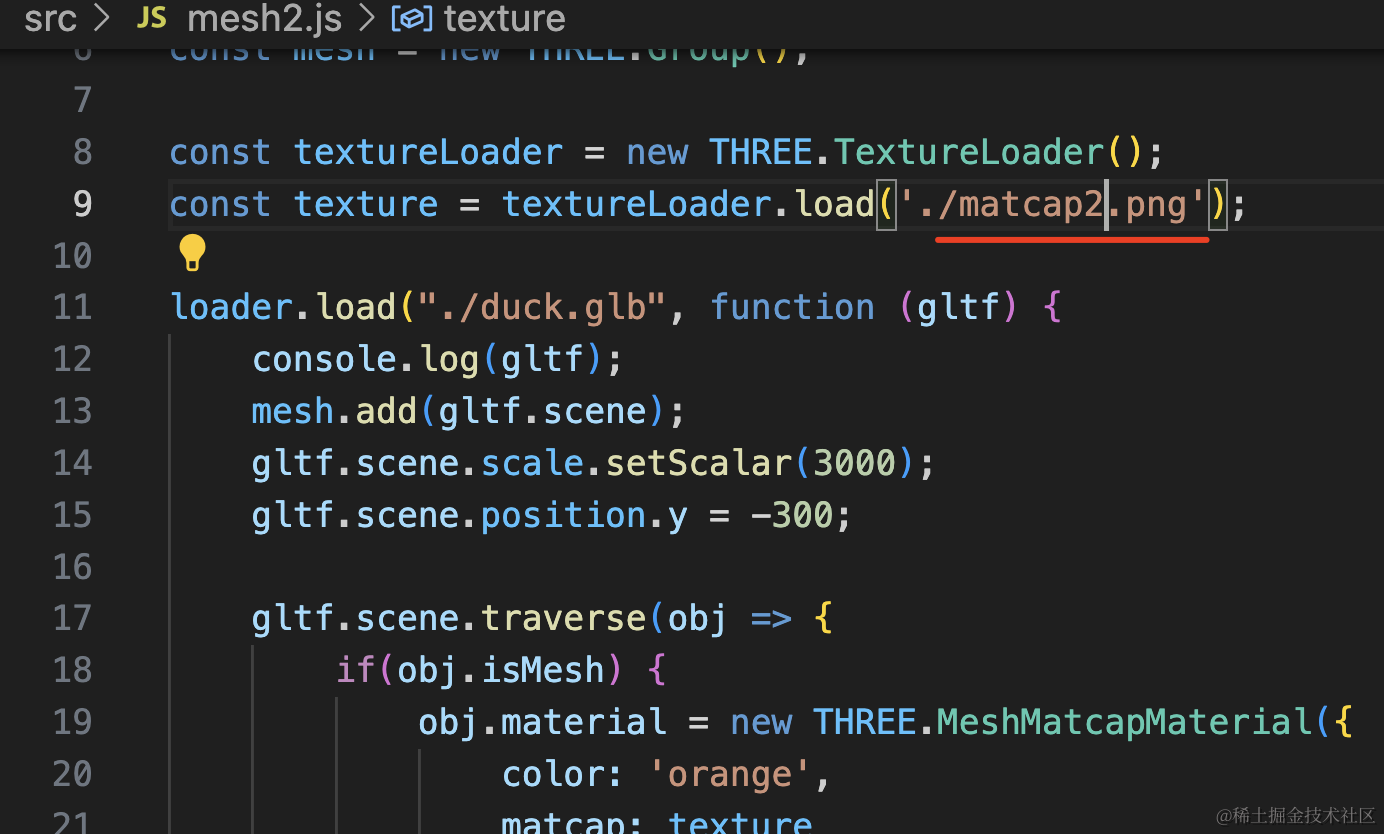Screen dimensions: 1384x834
Task: Click TextureLoader class name on line 8
Action: click(969, 153)
